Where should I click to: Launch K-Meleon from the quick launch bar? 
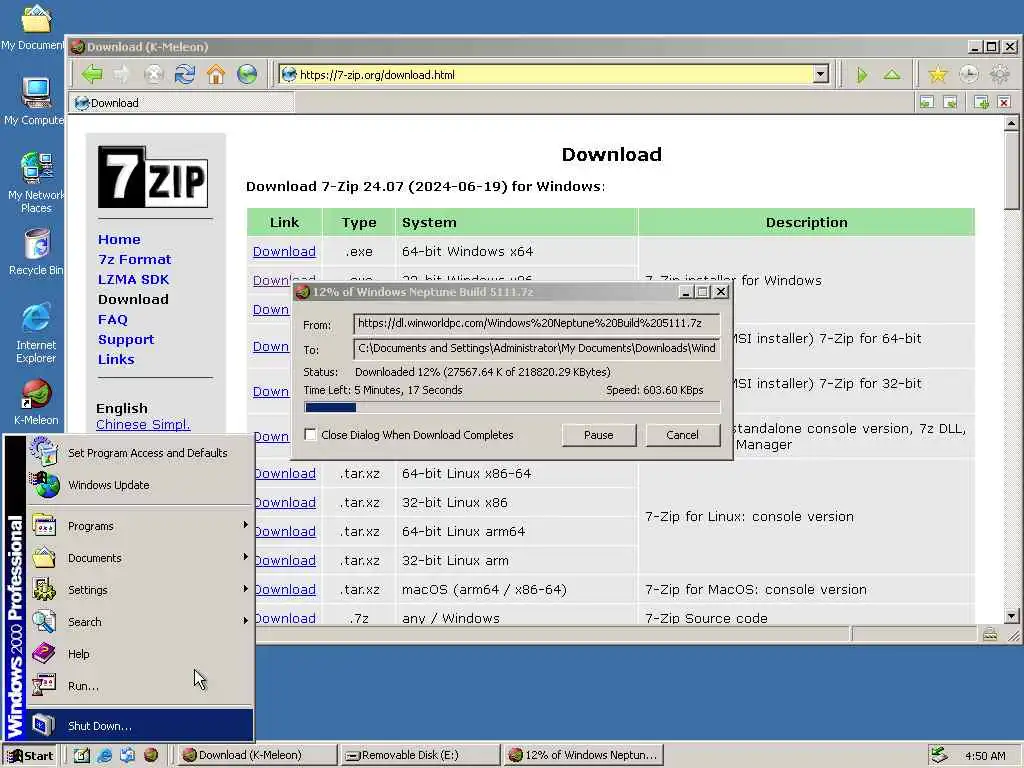click(x=151, y=755)
